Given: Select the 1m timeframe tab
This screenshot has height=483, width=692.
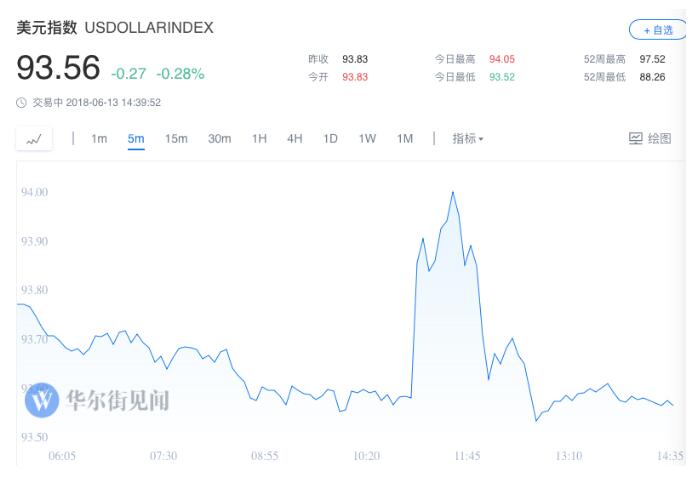Looking at the screenshot, I should click(x=99, y=138).
